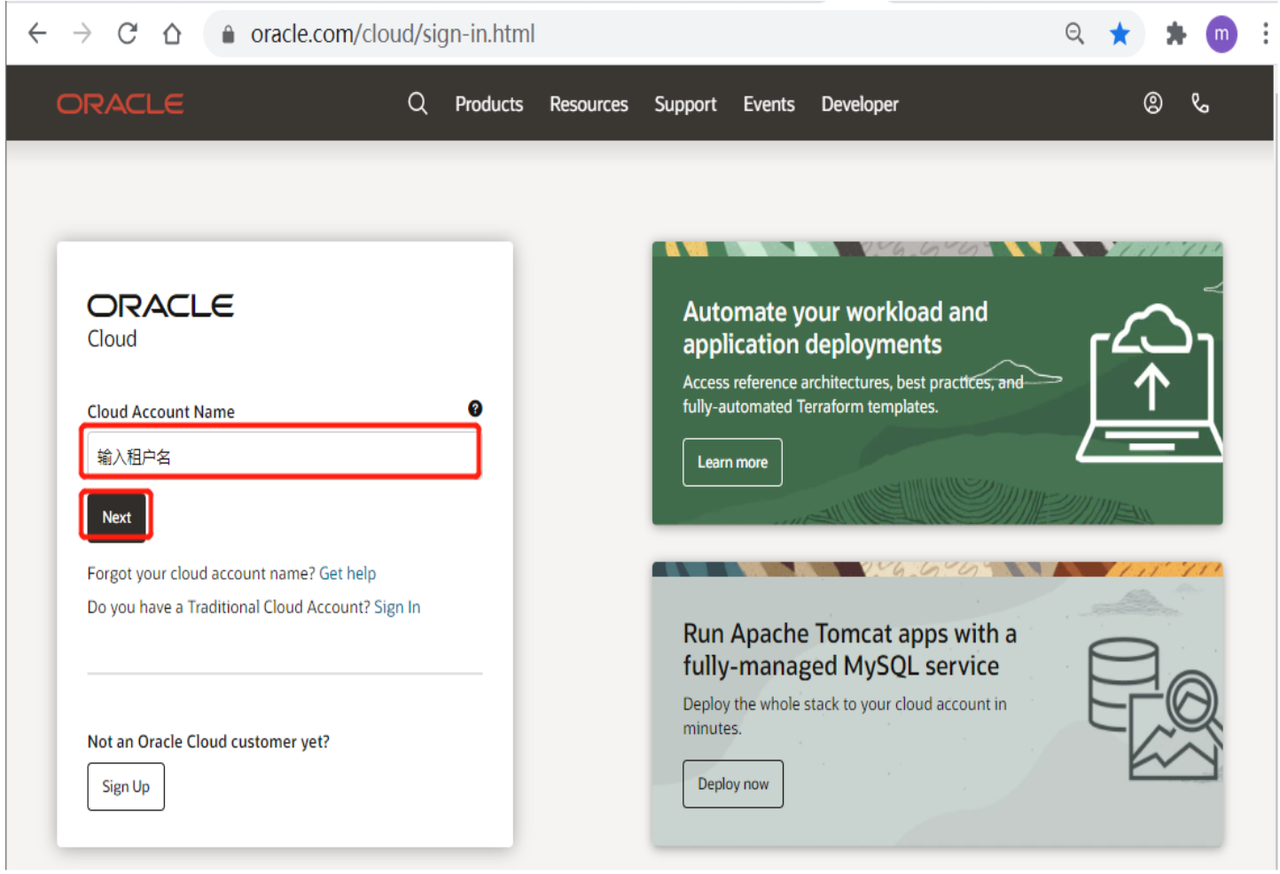Open the browser home page icon
This screenshot has height=874, width=1280.
click(x=172, y=34)
